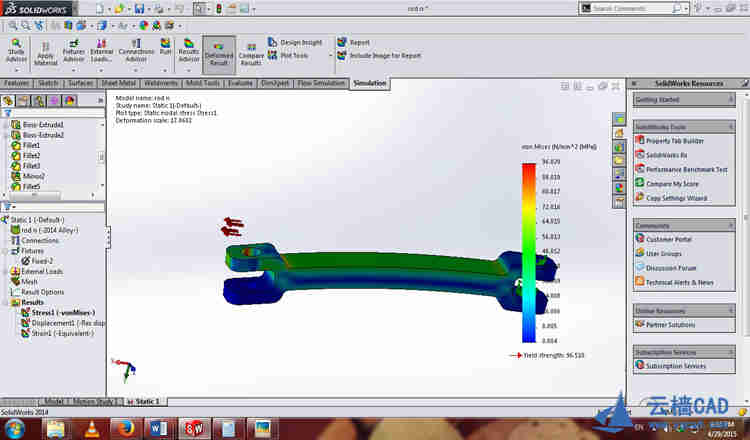Collapse the Online Resources section
Viewport: 750px width, 440px height.
click(x=730, y=310)
